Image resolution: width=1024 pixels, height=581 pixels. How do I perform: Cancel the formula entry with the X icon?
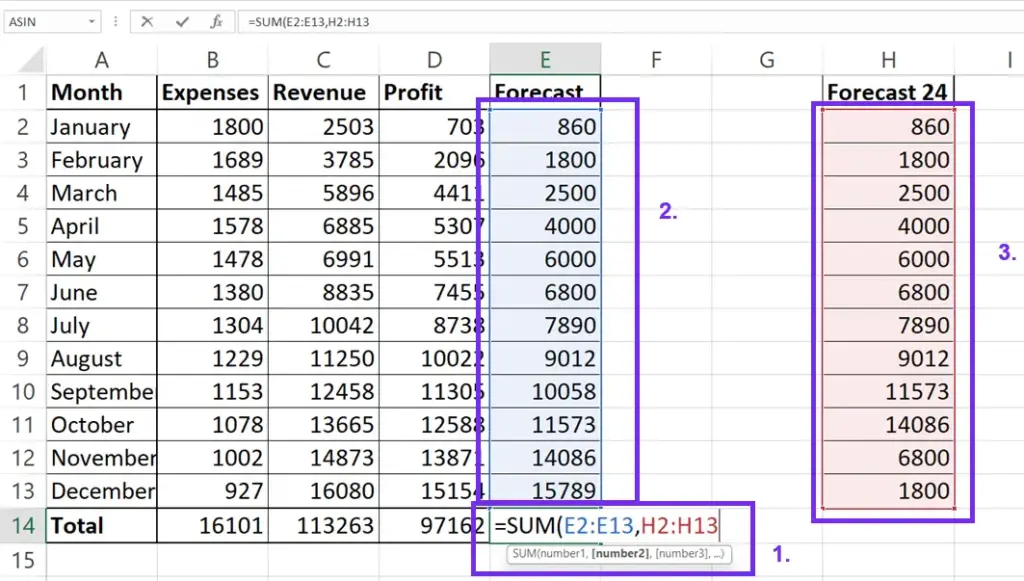(147, 22)
